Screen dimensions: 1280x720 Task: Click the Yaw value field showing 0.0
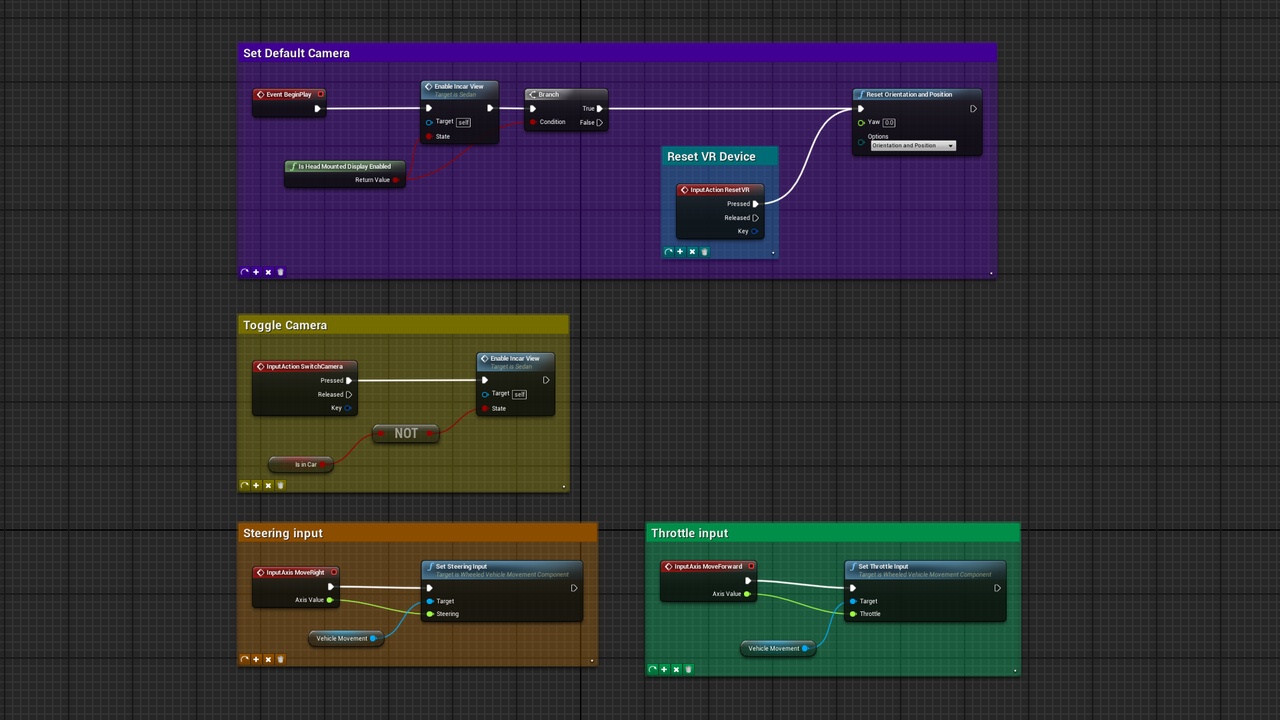889,122
